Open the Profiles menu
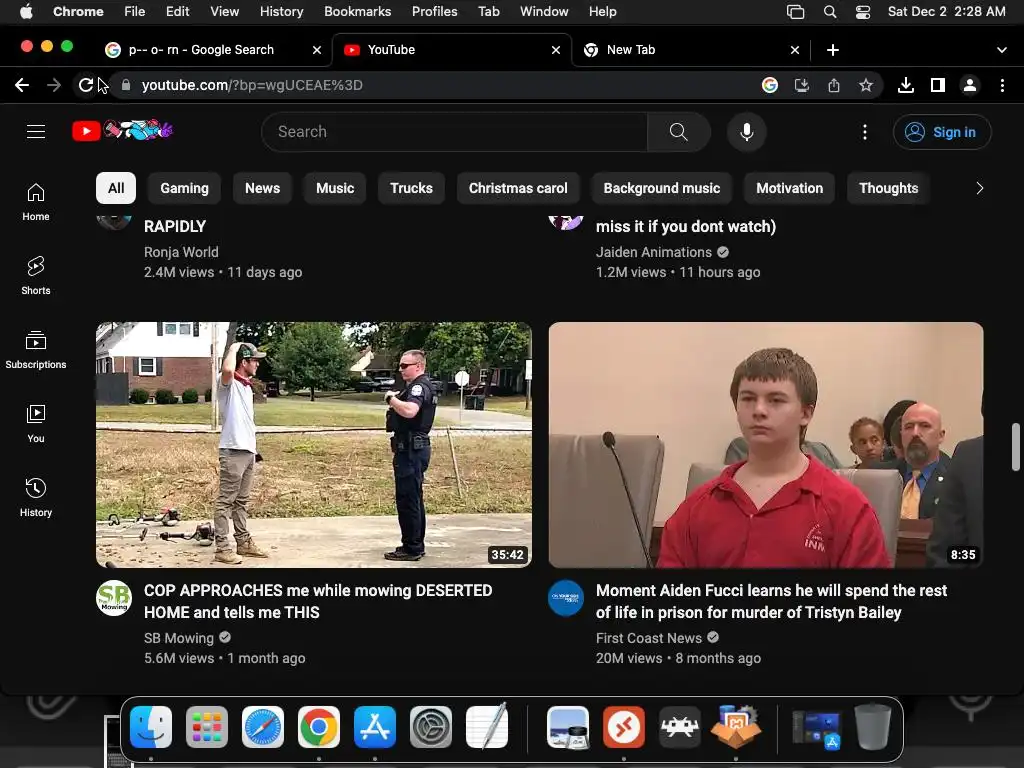1024x768 pixels. click(434, 12)
